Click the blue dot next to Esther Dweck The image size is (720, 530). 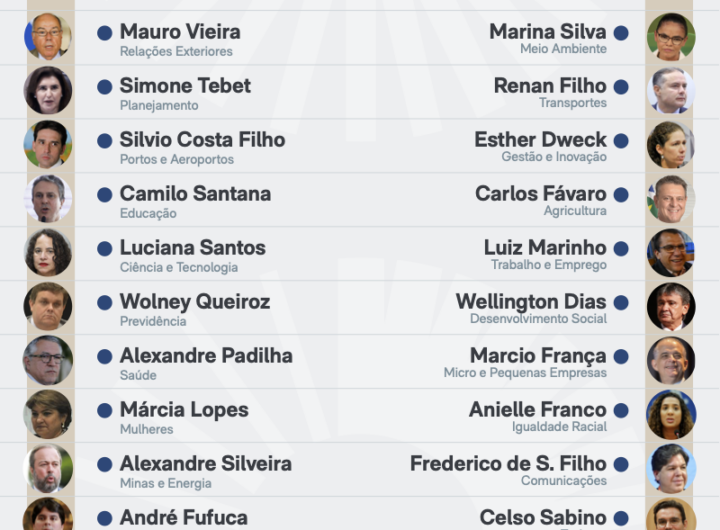621,141
